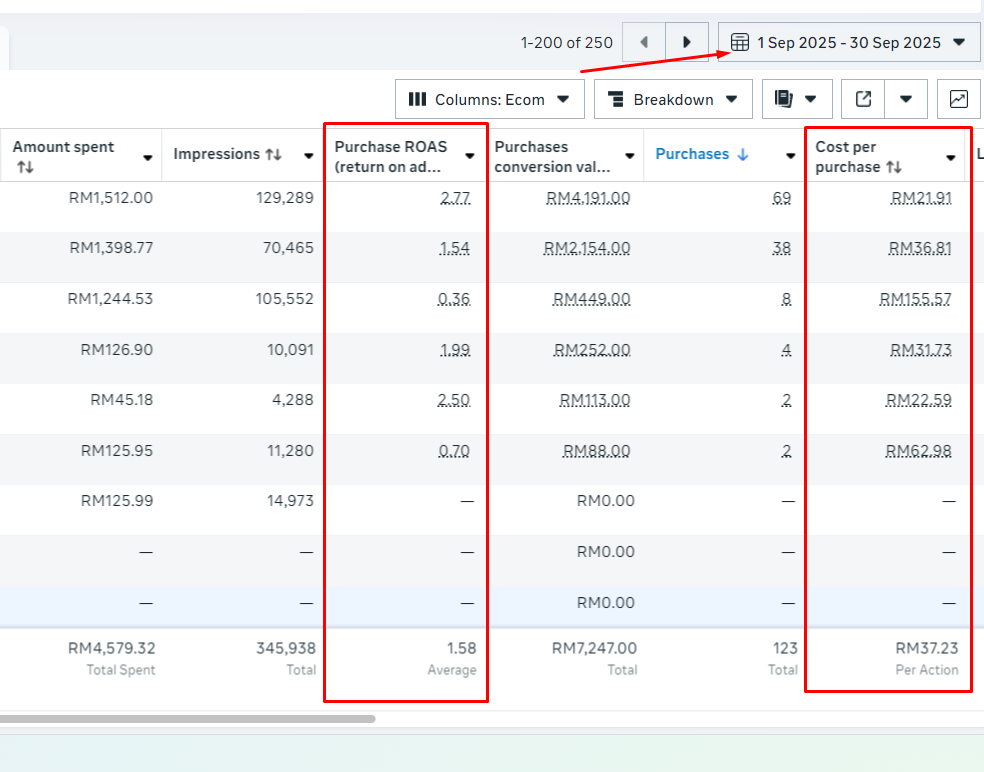Select amount spent cell RM1,512.00
The image size is (984, 772).
110,198
